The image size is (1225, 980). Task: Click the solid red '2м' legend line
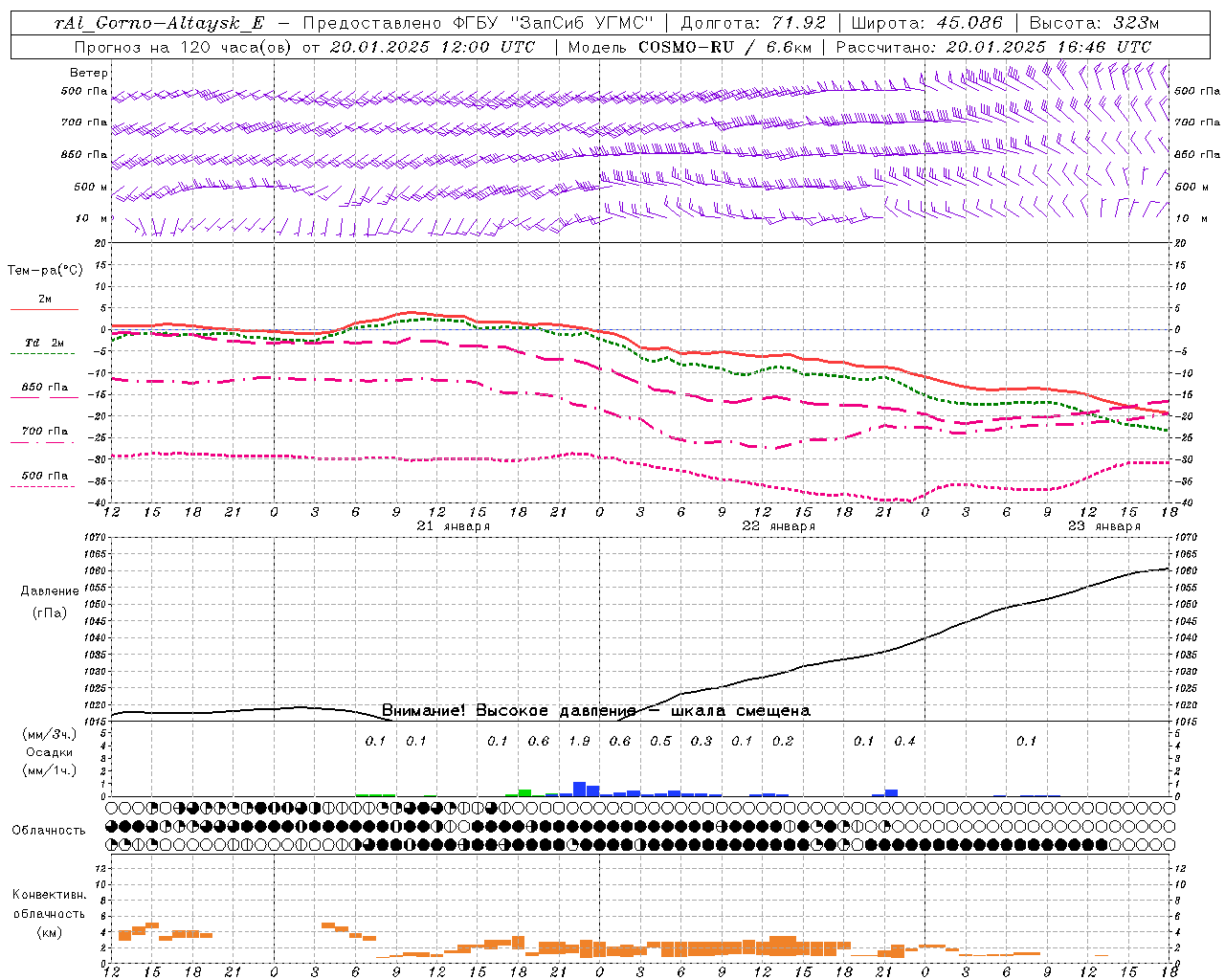click(44, 309)
